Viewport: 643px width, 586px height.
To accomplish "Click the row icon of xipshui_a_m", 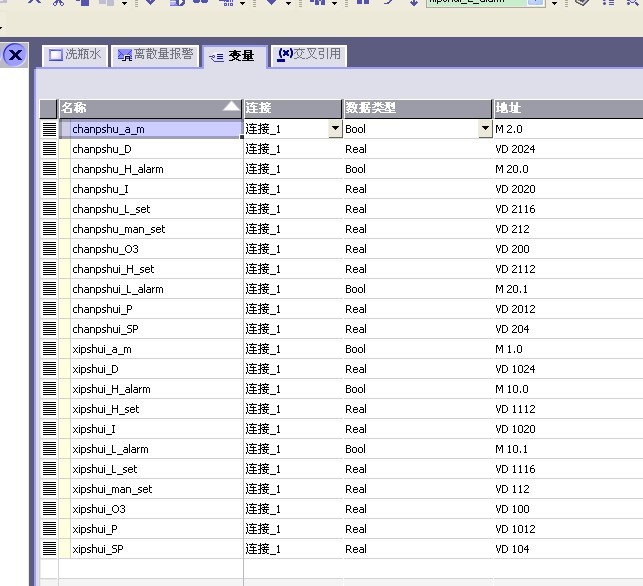I will [x=49, y=349].
